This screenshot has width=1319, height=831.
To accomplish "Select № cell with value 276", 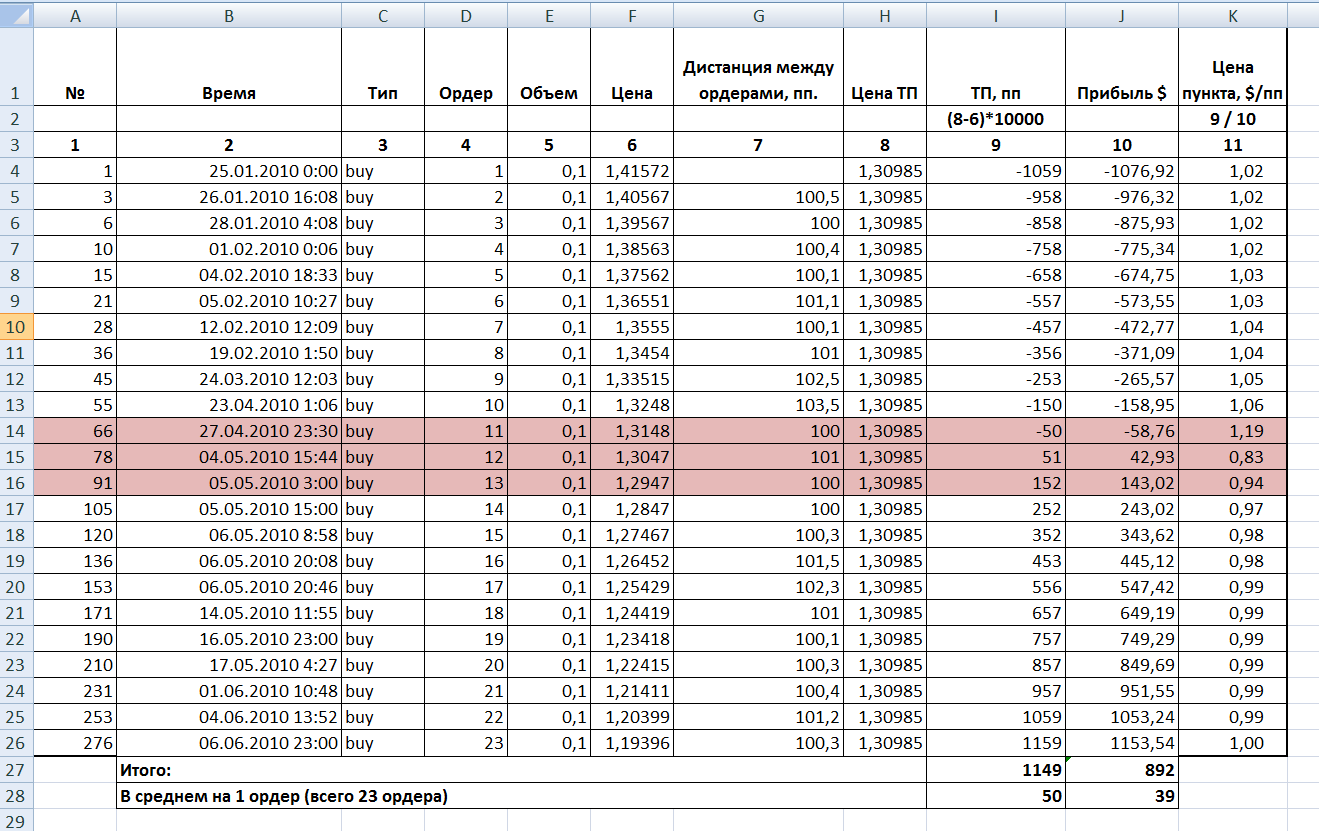I will pos(75,743).
